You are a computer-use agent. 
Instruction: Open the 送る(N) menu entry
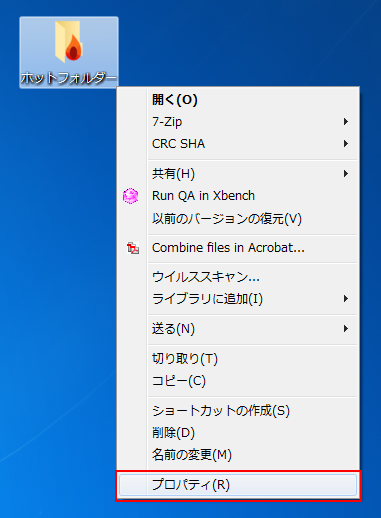[x=238, y=329]
